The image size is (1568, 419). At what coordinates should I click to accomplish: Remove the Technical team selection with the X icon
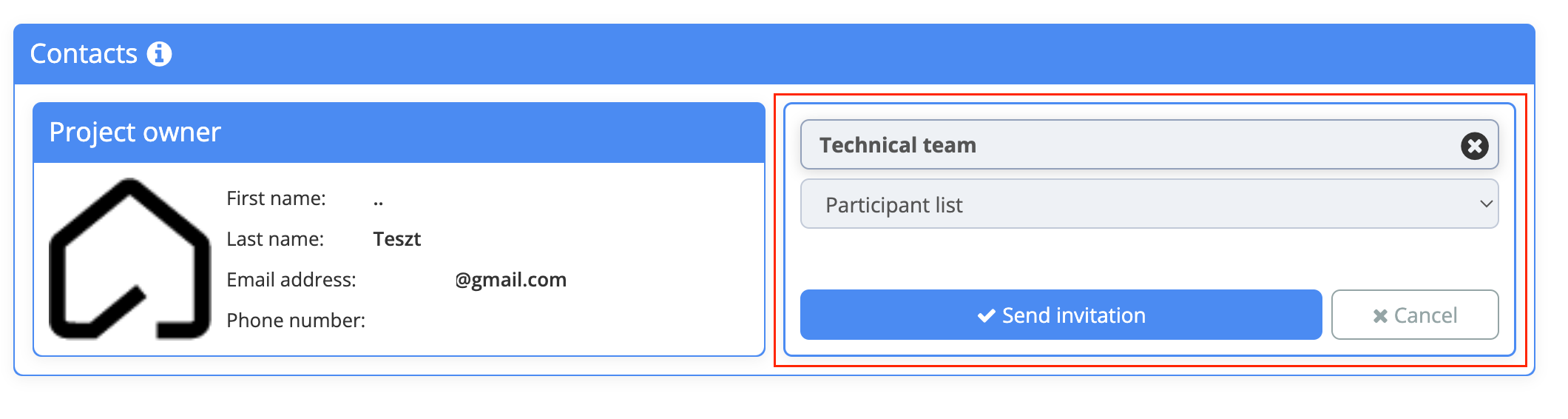[1474, 146]
